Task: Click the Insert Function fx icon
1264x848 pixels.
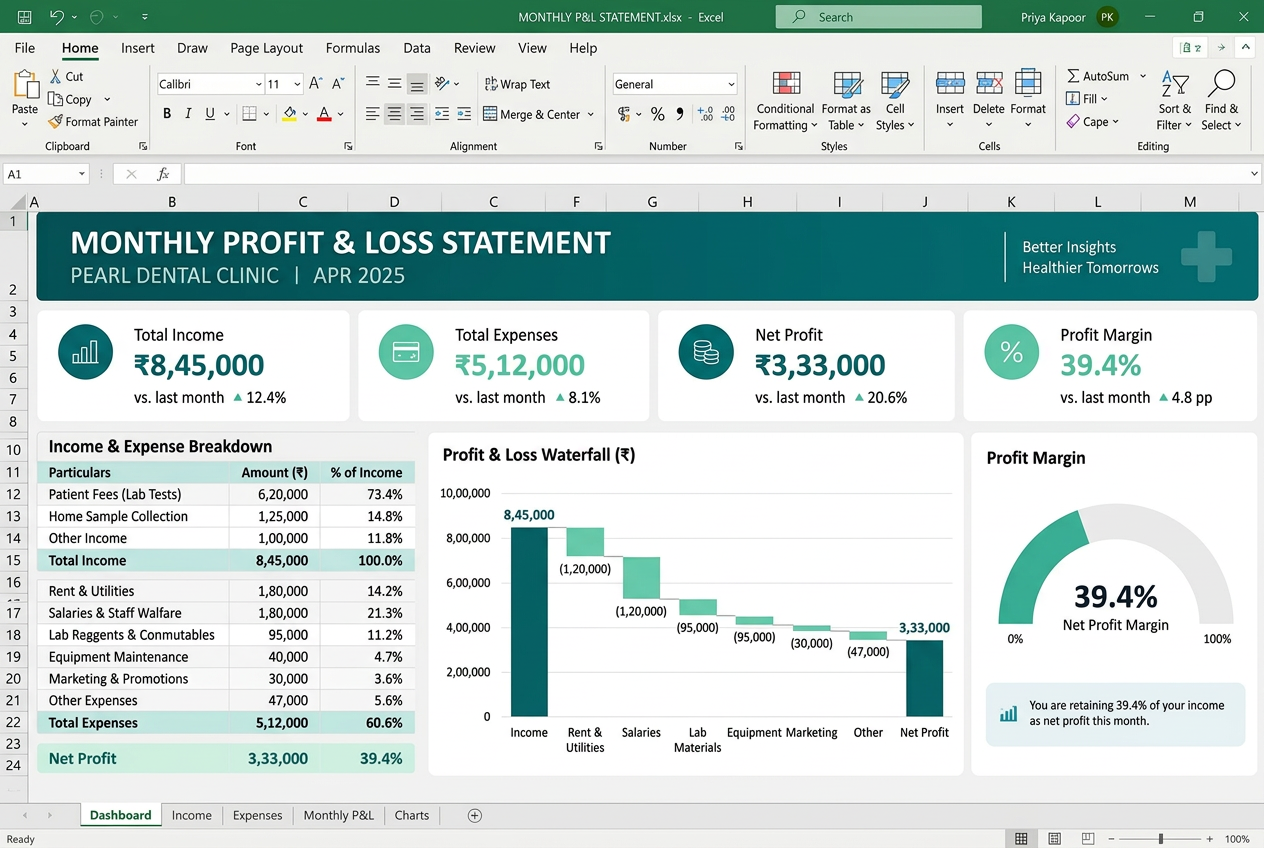Action: [163, 174]
